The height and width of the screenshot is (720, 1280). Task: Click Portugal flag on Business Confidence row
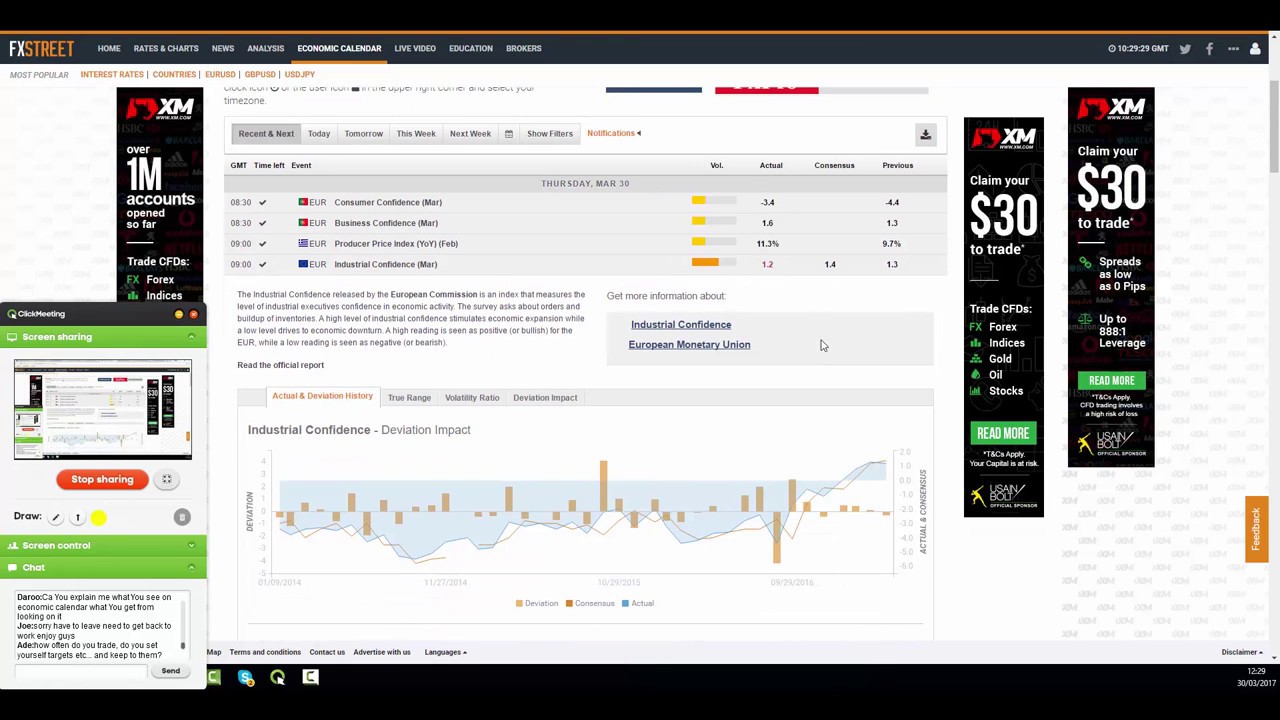point(303,223)
